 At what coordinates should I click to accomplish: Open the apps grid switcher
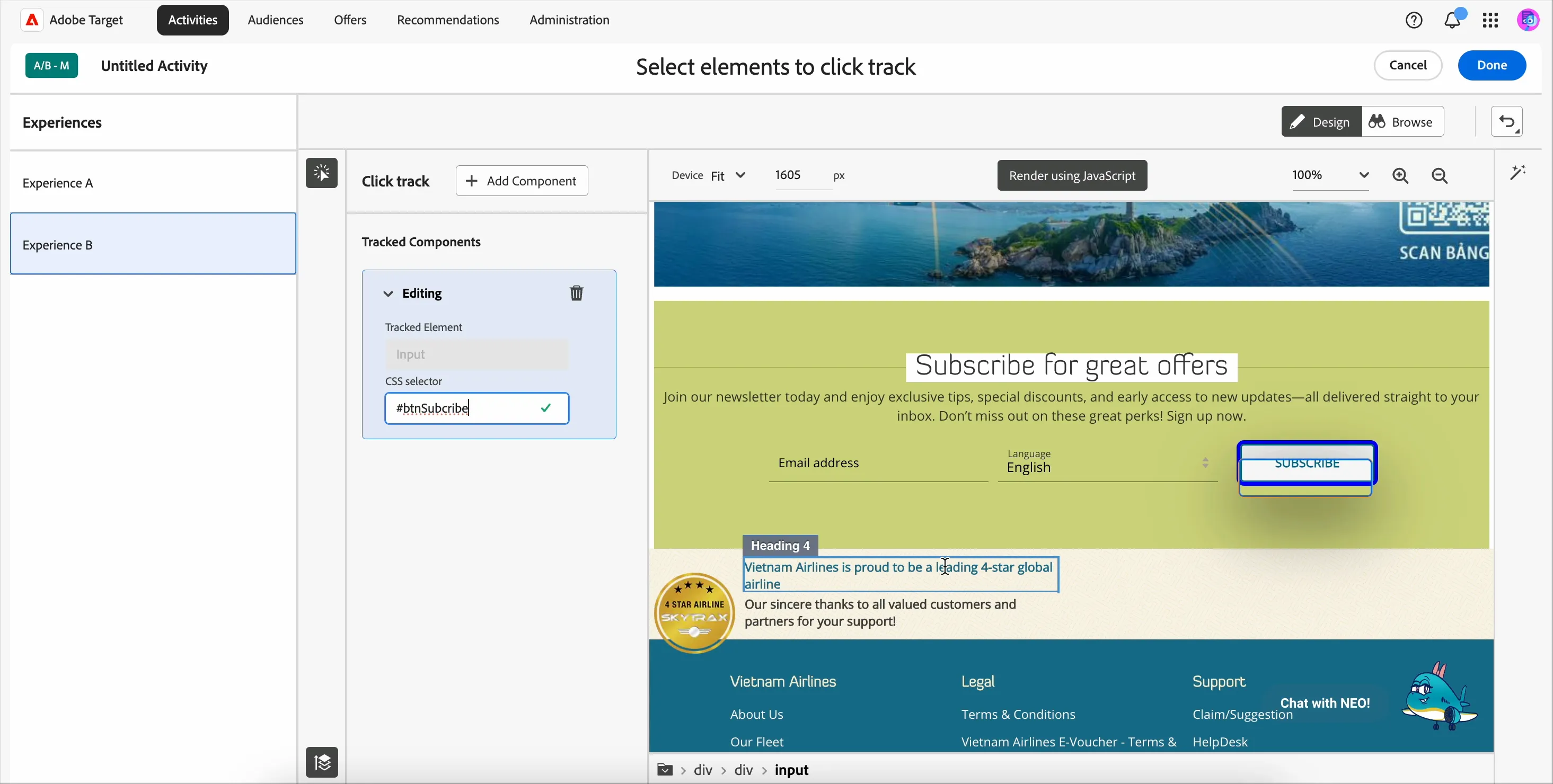1490,21
